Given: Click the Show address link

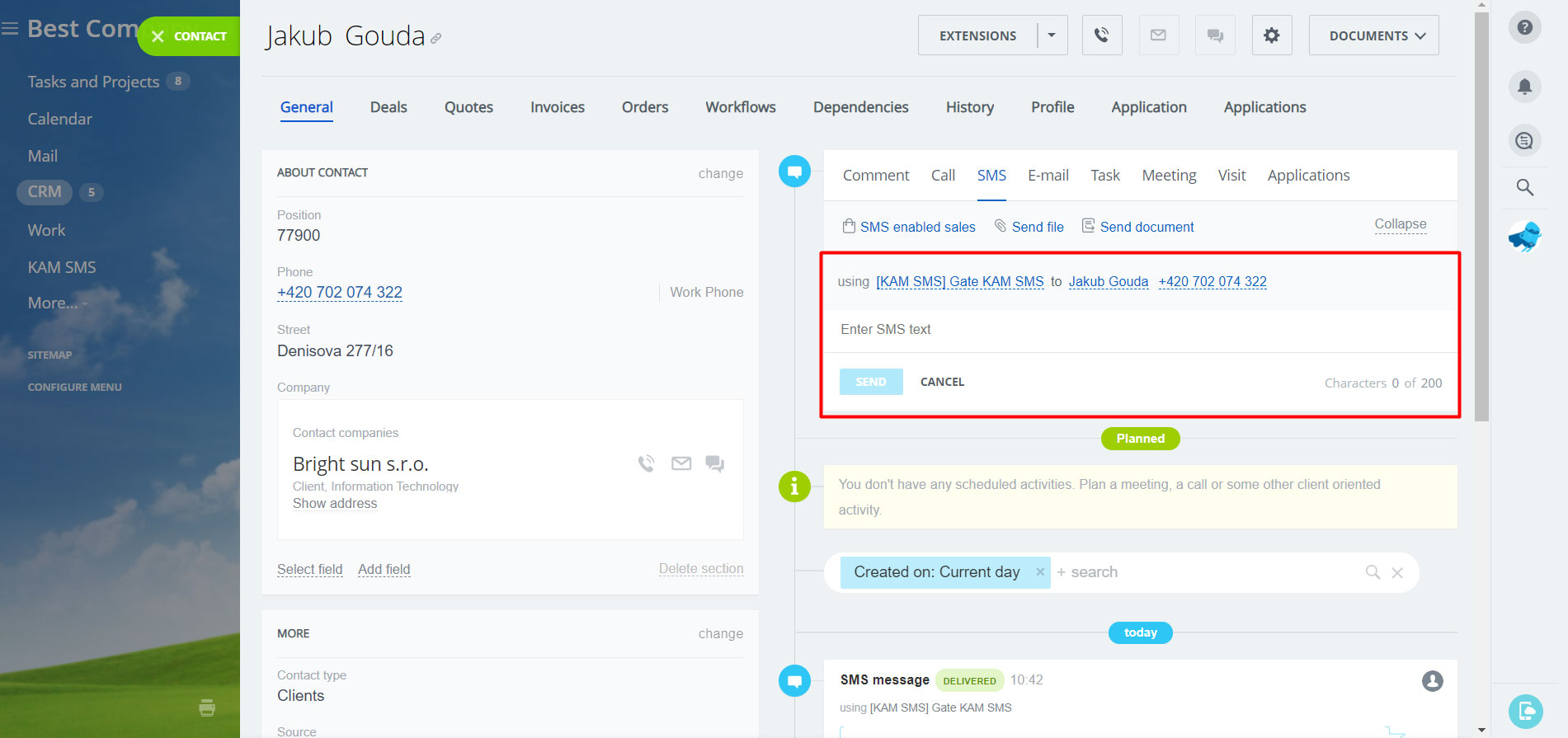Looking at the screenshot, I should (335, 504).
